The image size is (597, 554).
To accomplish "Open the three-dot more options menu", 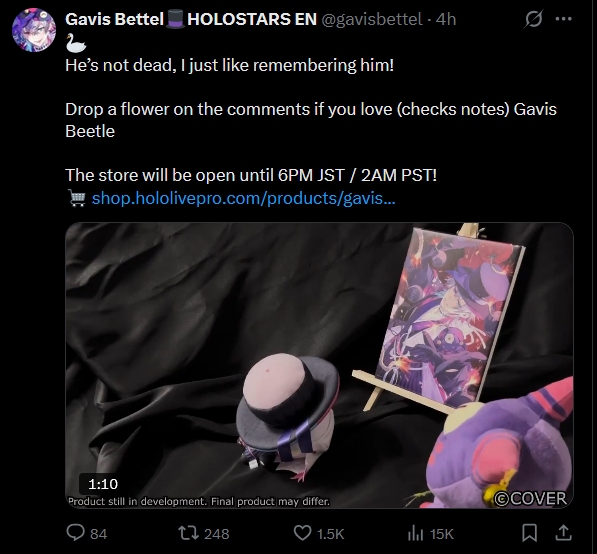I will tap(563, 19).
